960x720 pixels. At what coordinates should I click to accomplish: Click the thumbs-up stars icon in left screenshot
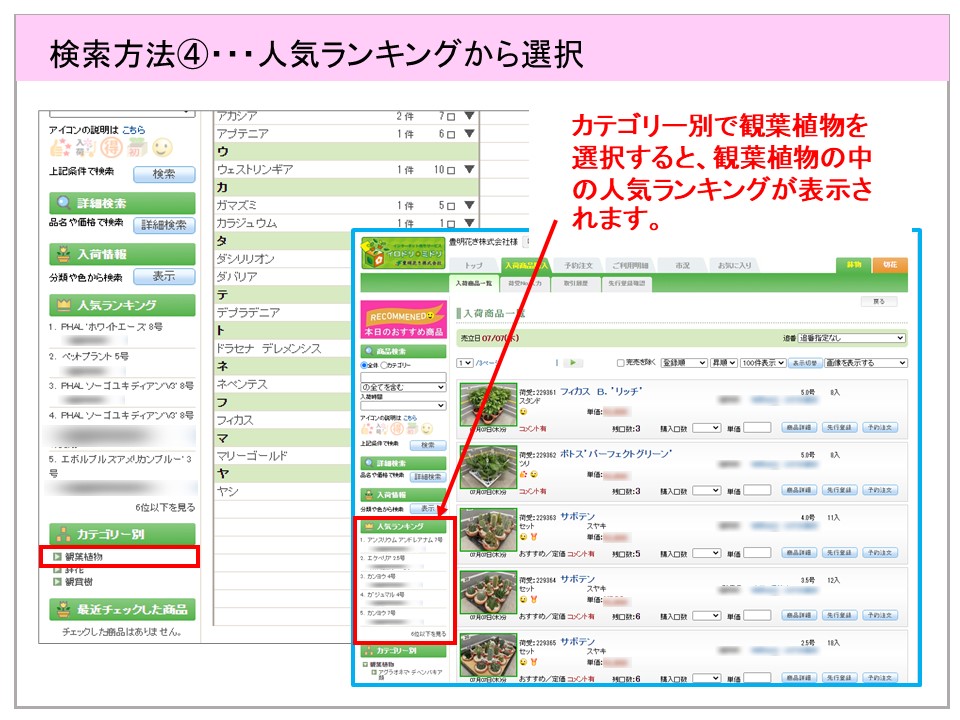coord(60,148)
